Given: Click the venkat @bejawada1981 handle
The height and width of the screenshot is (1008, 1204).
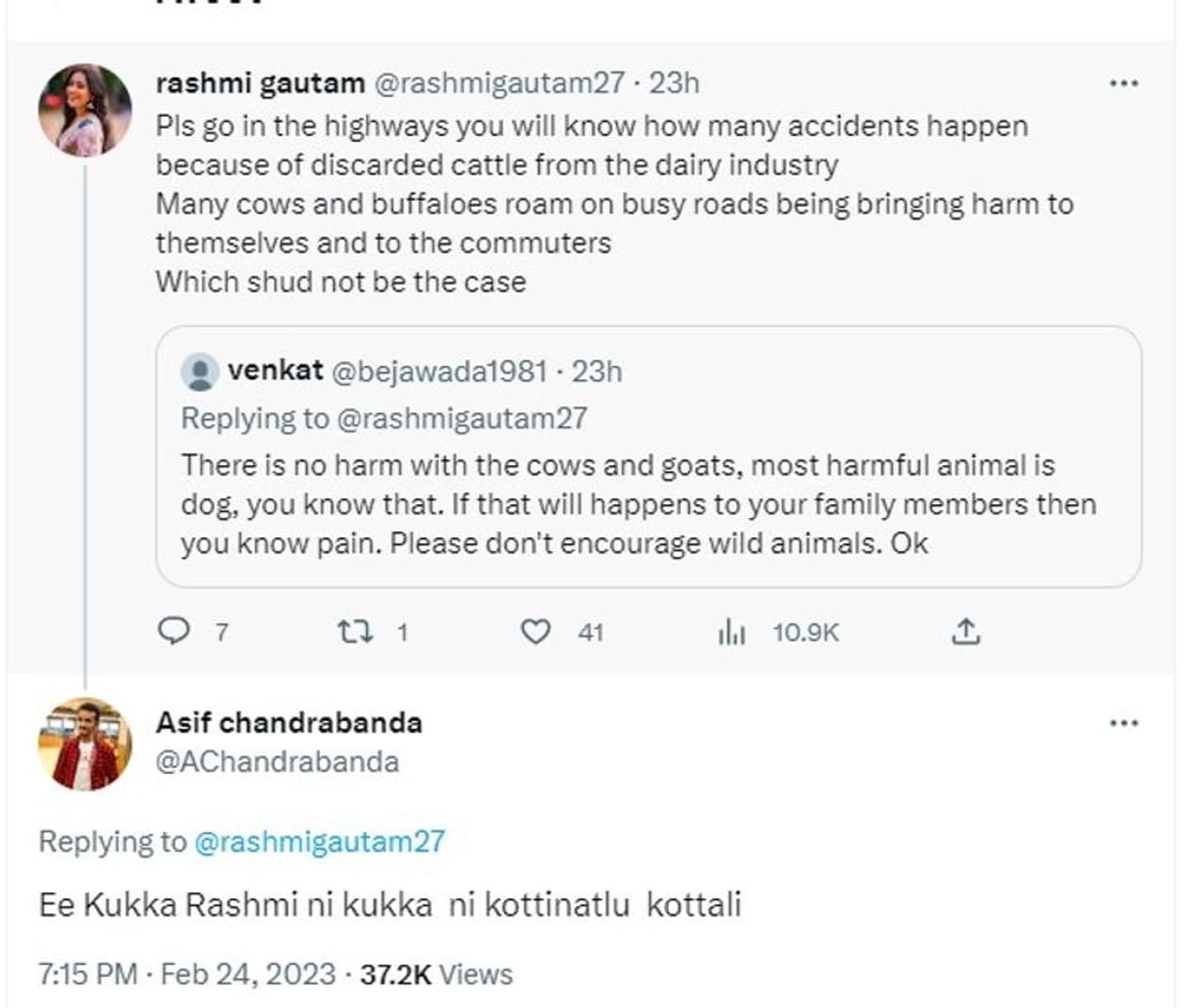Looking at the screenshot, I should [438, 371].
